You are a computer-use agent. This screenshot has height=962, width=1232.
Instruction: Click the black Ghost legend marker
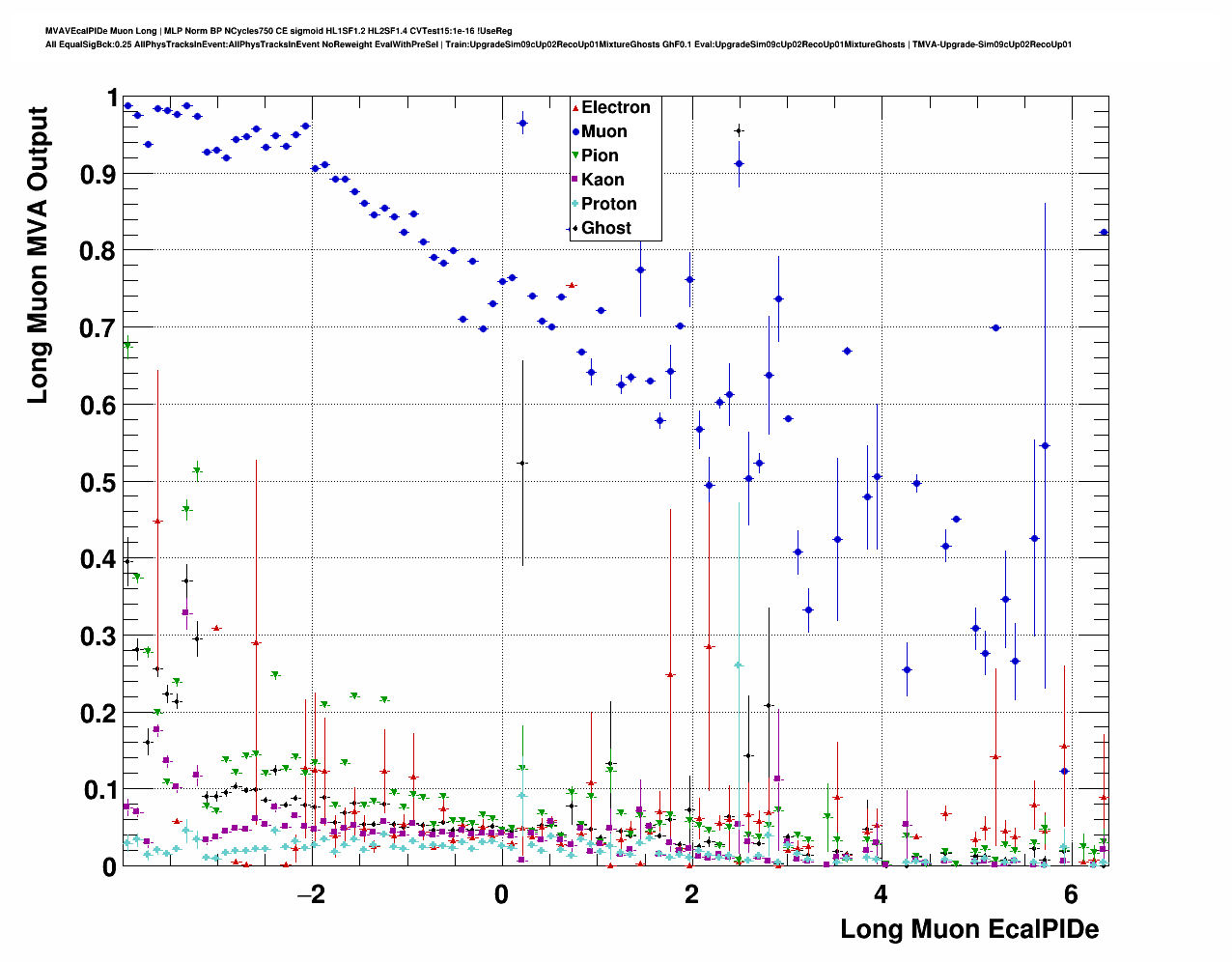tap(575, 228)
